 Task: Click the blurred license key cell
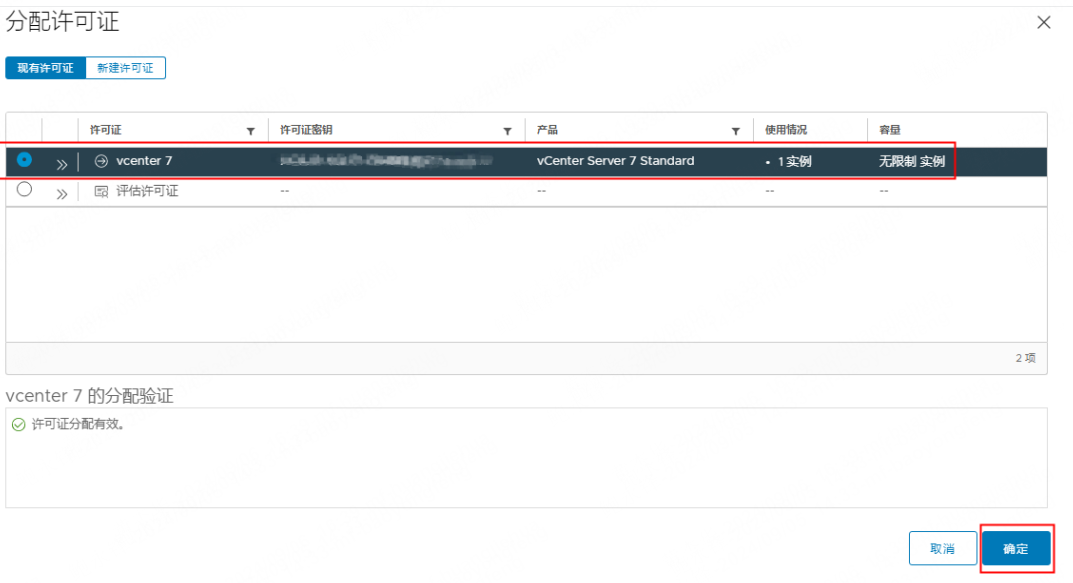coord(387,161)
